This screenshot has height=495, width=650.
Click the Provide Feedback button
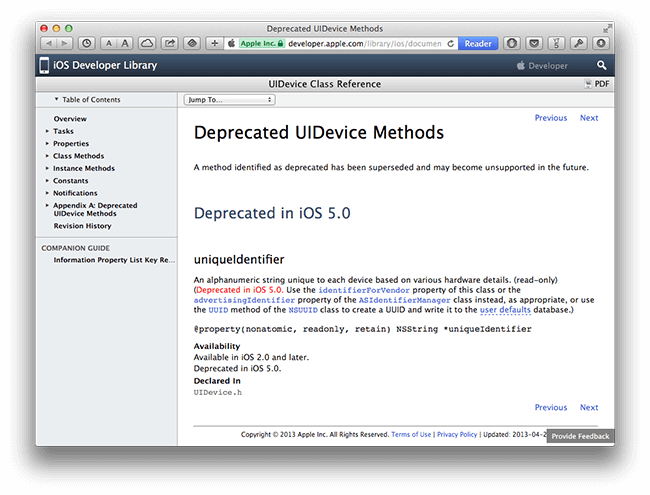580,436
